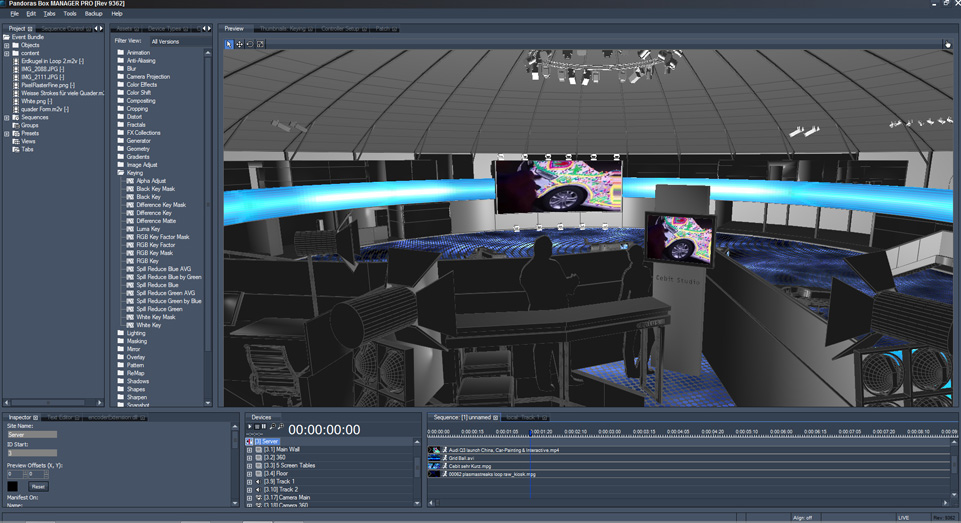Stop playback in the Devices panel
961x523 pixels.
(x=257, y=427)
